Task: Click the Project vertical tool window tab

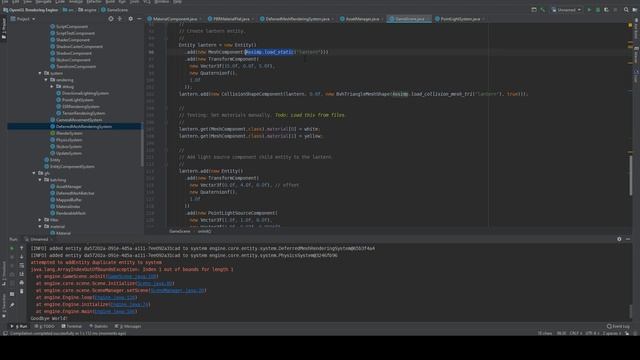Action: pos(4,29)
